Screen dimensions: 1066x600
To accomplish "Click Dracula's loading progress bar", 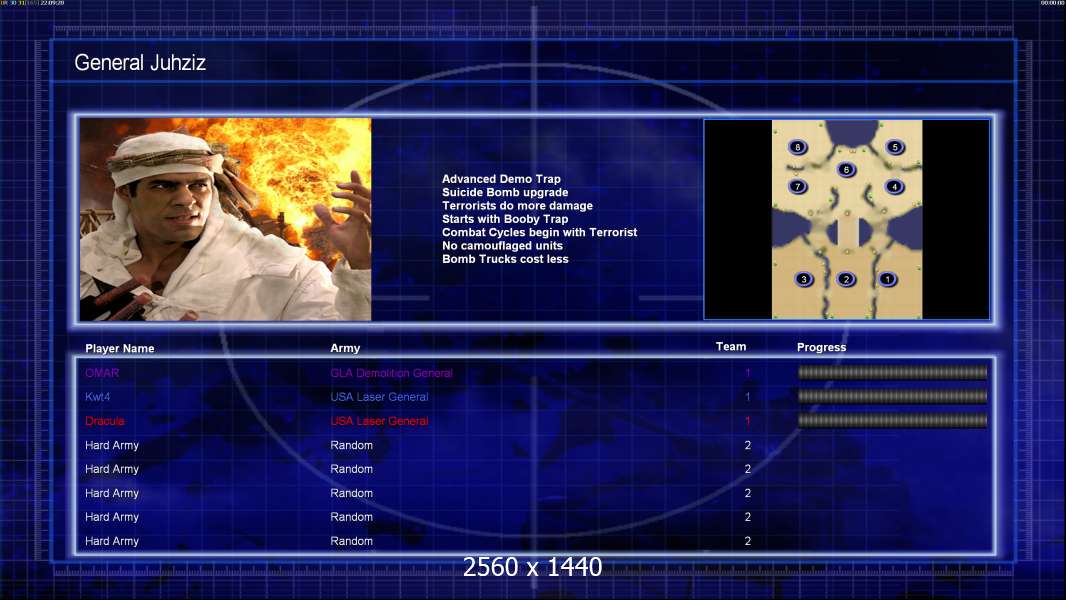I will 892,421.
